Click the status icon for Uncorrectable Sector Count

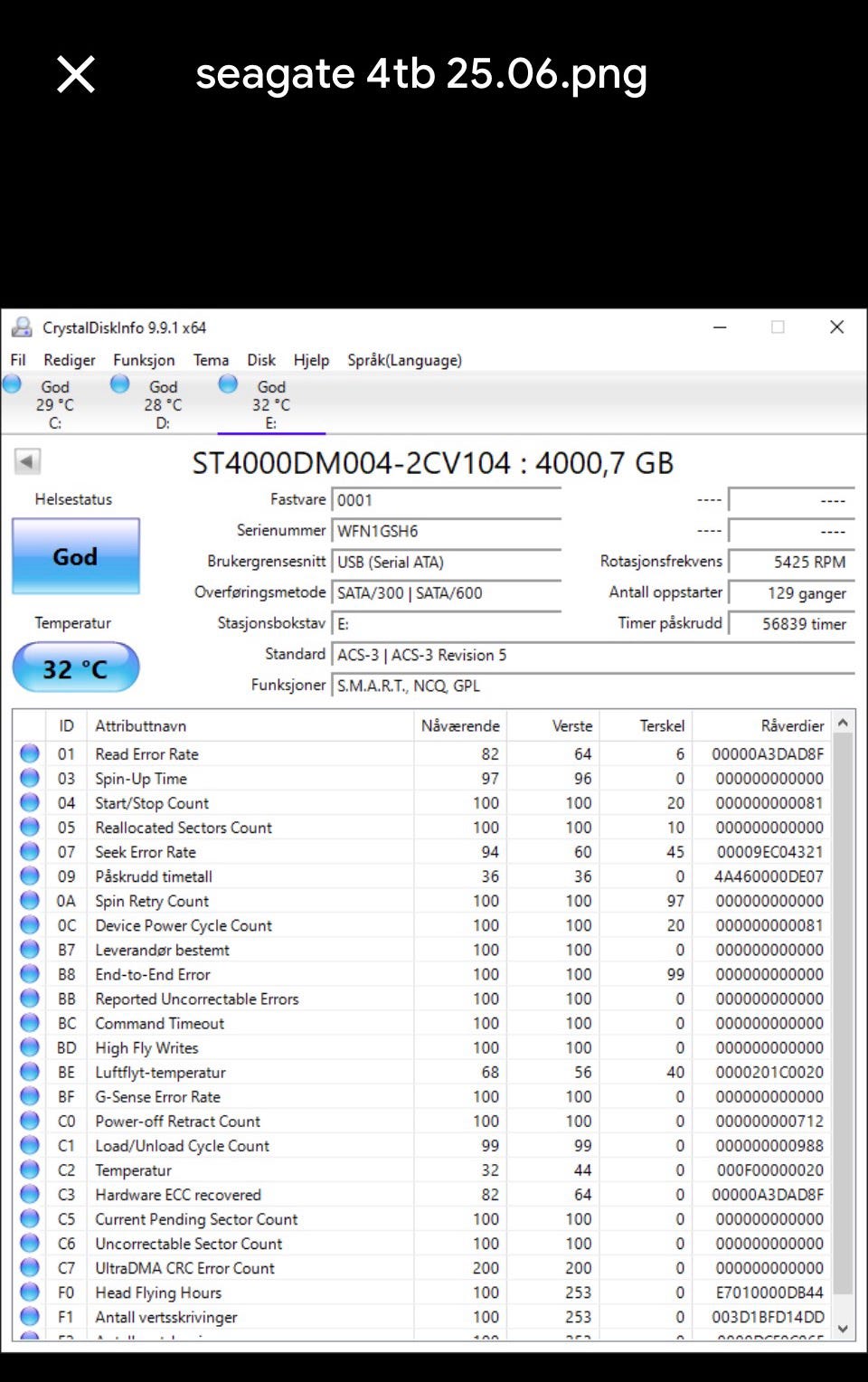point(30,1243)
